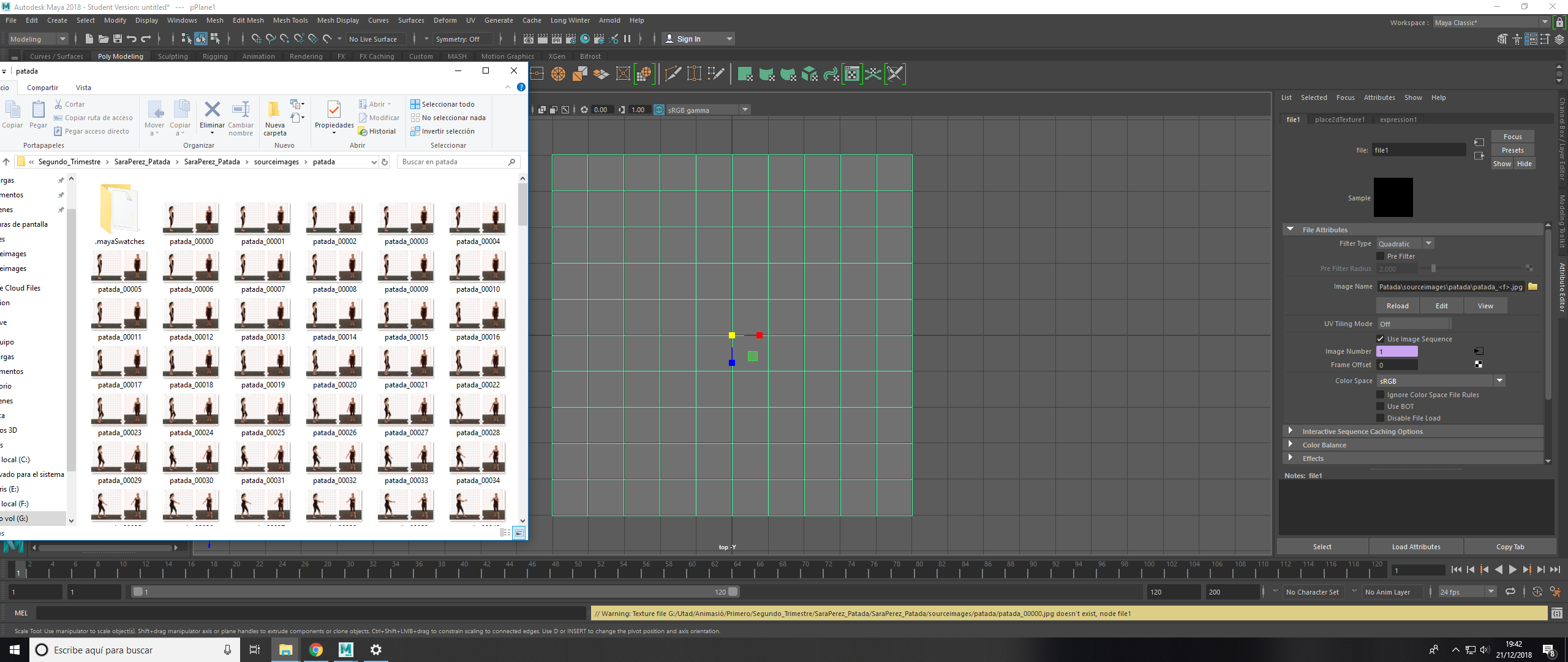Open the patada_00025 thumbnail in Explorer
This screenshot has height=662, width=1568.
pos(262,411)
